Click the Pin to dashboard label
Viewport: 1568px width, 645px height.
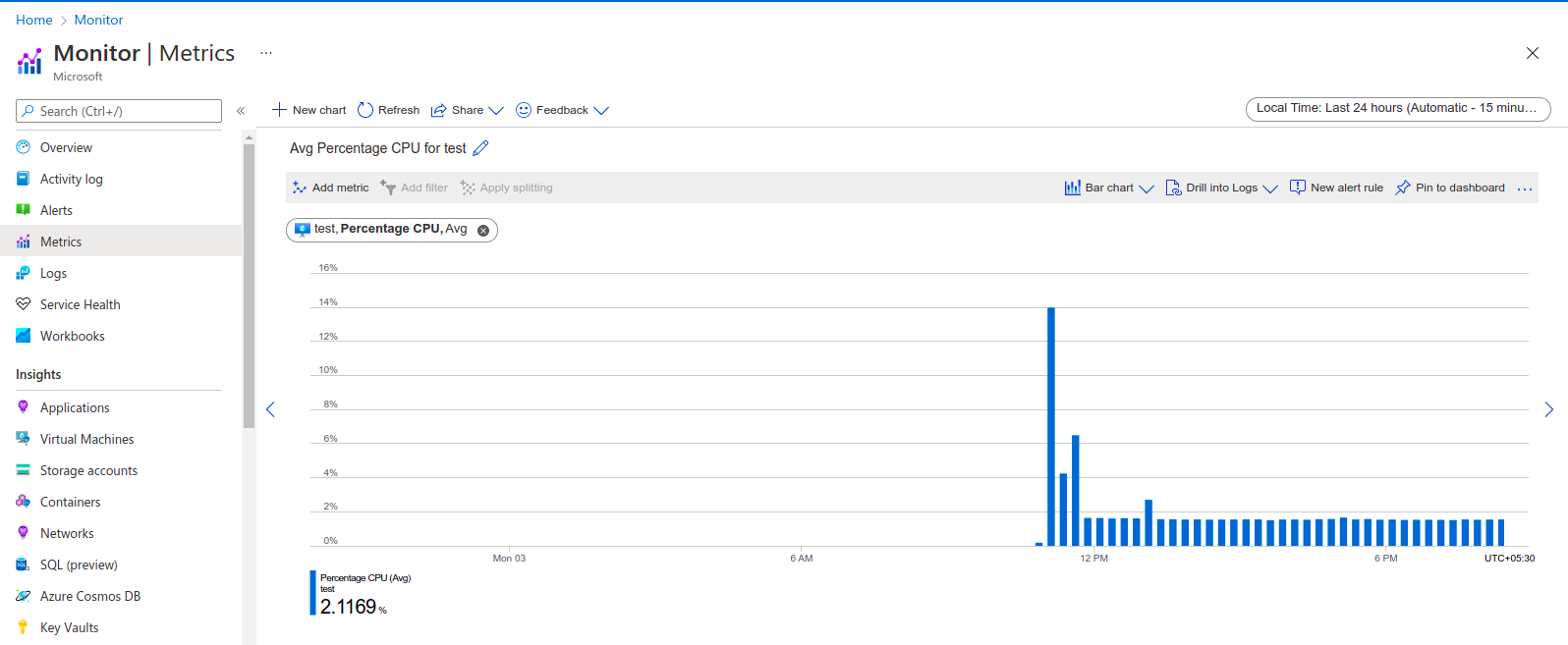point(1460,188)
